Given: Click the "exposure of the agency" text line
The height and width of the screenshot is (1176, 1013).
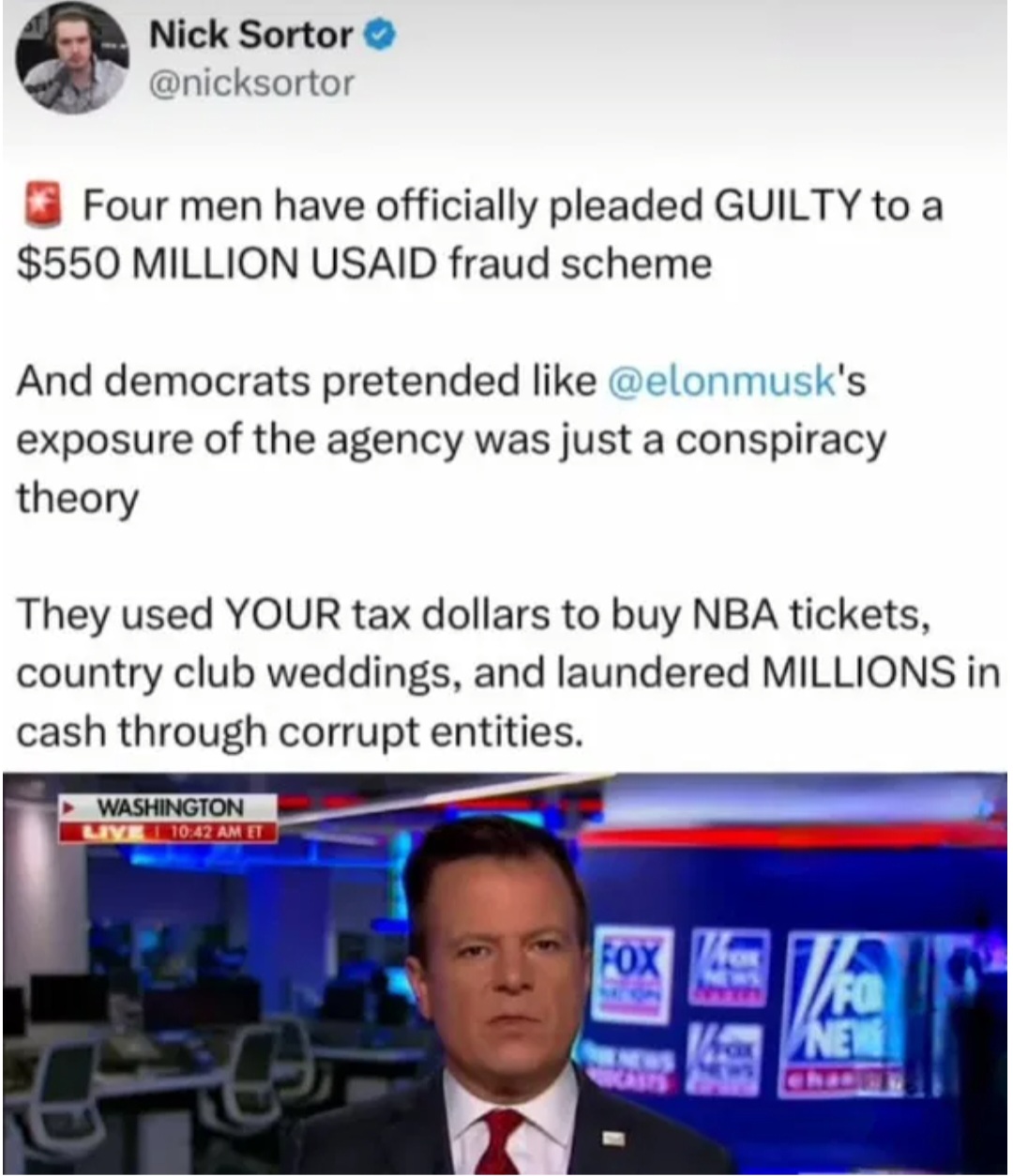Looking at the screenshot, I should pos(450,440).
